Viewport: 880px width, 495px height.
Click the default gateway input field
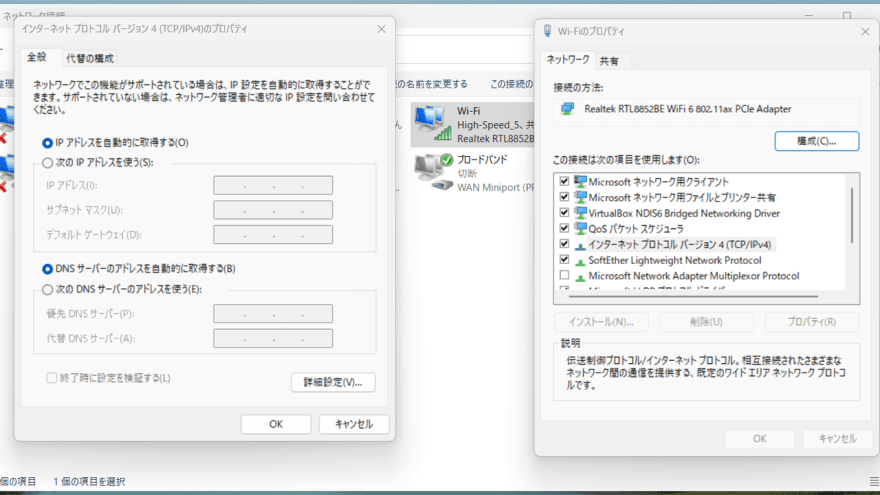click(273, 235)
